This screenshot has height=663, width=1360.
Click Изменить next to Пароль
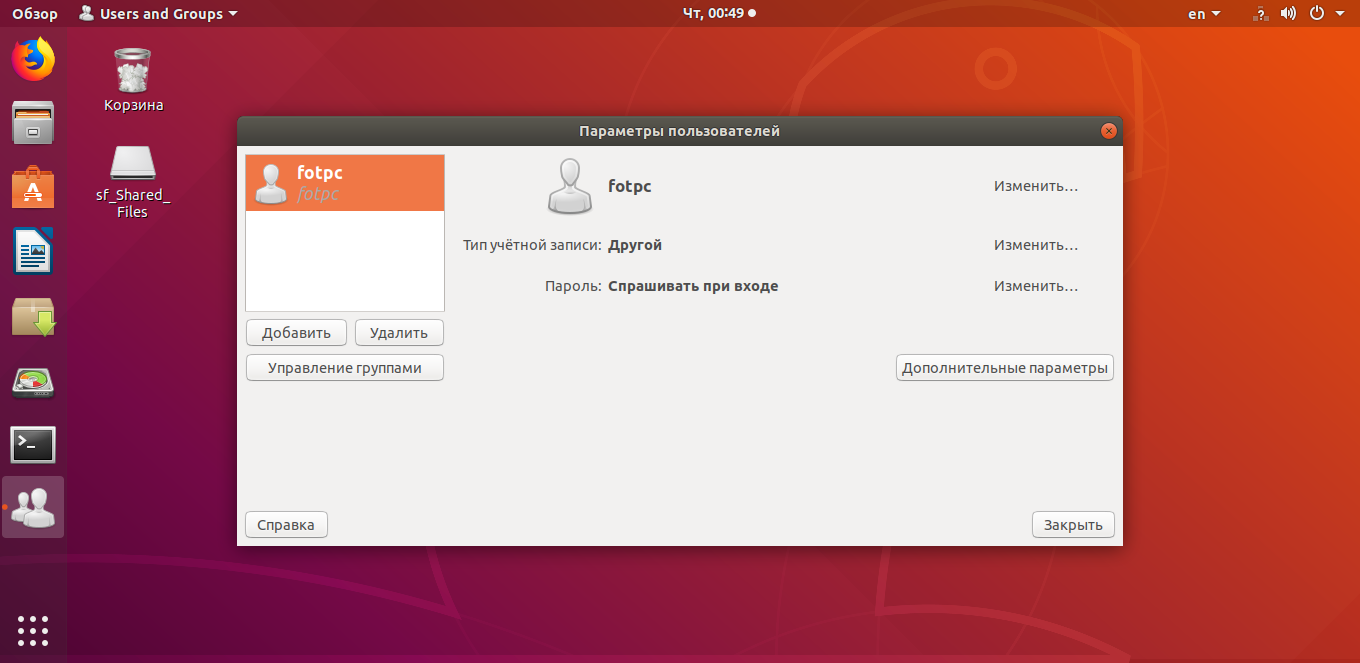[x=1035, y=285]
